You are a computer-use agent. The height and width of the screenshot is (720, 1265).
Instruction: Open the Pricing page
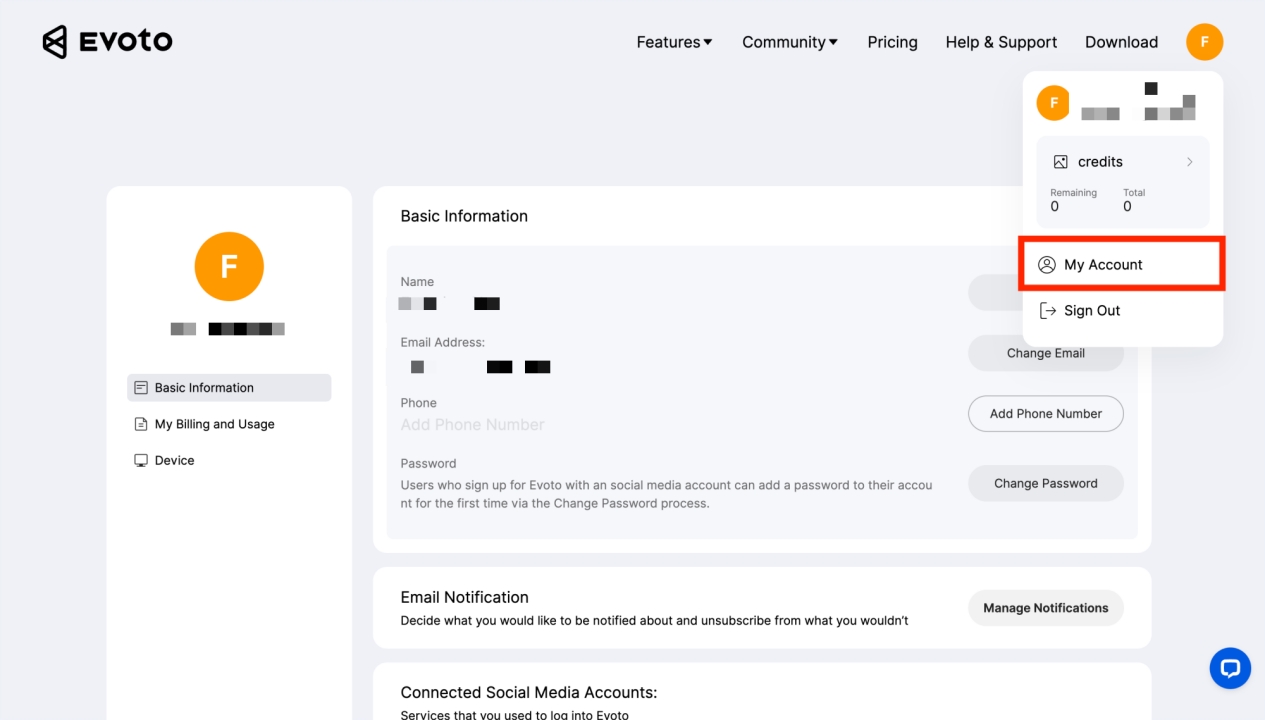892,42
